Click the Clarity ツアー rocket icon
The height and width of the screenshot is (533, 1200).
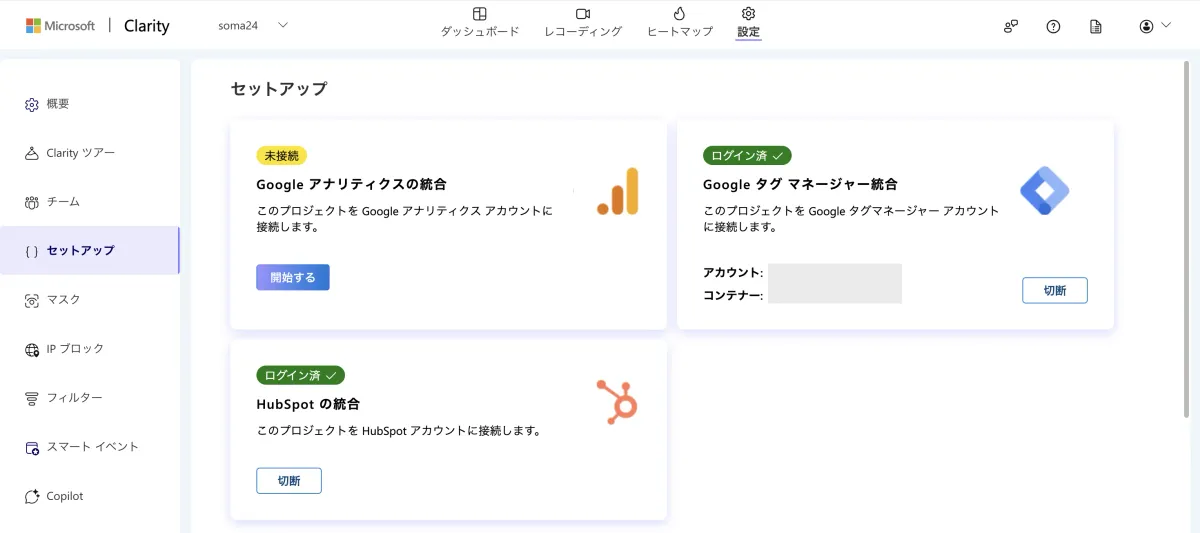click(x=31, y=153)
